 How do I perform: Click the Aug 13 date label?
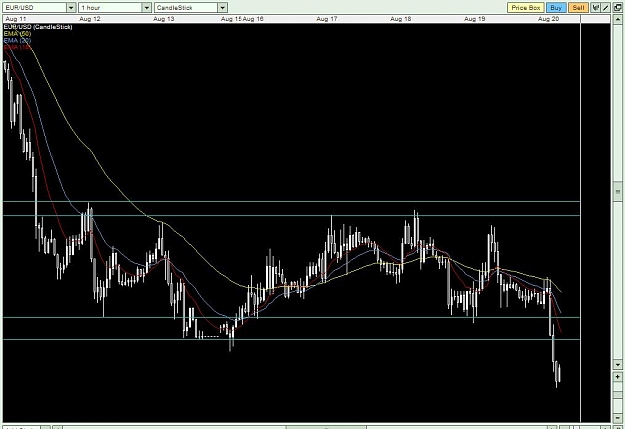(163, 19)
